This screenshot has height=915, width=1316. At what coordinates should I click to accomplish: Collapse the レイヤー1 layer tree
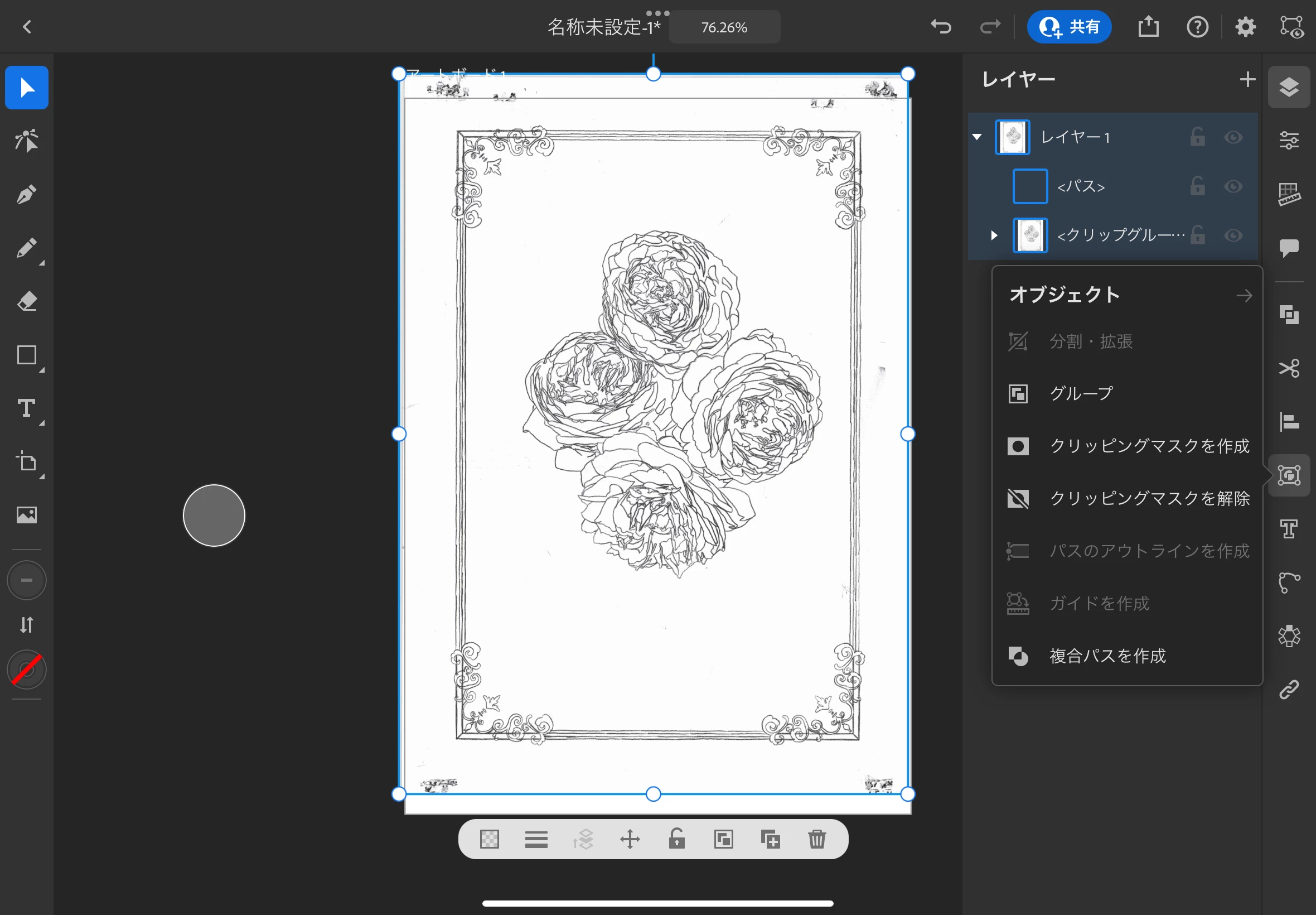pos(977,137)
